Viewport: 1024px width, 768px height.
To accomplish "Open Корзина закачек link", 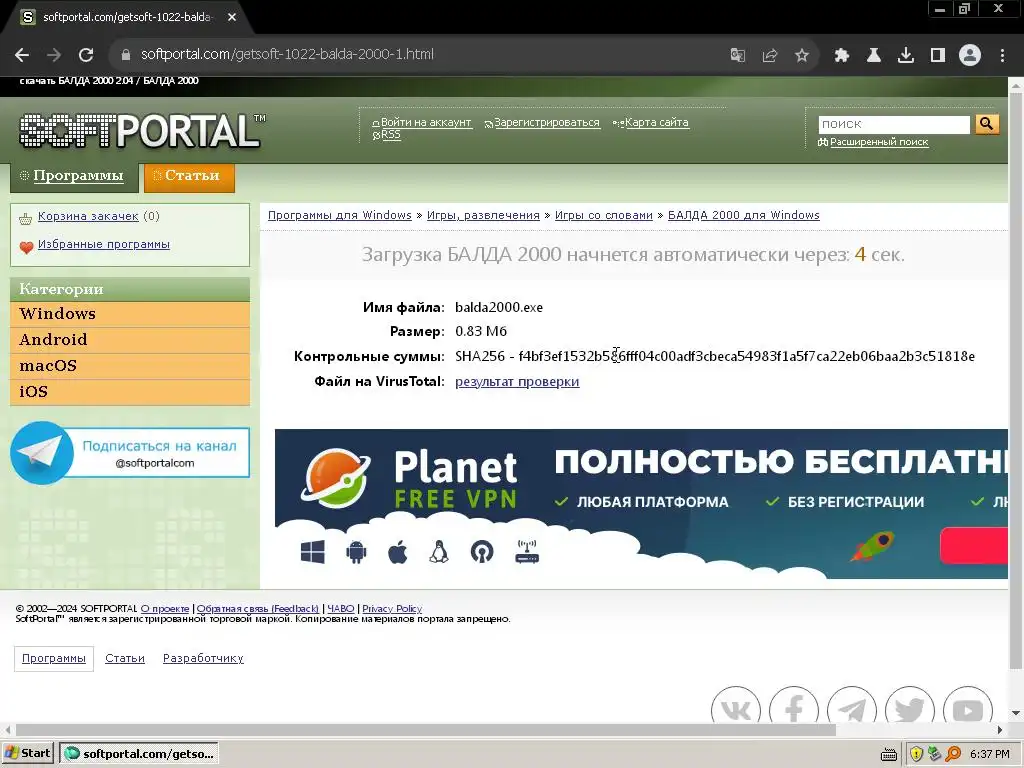I will click(88, 216).
